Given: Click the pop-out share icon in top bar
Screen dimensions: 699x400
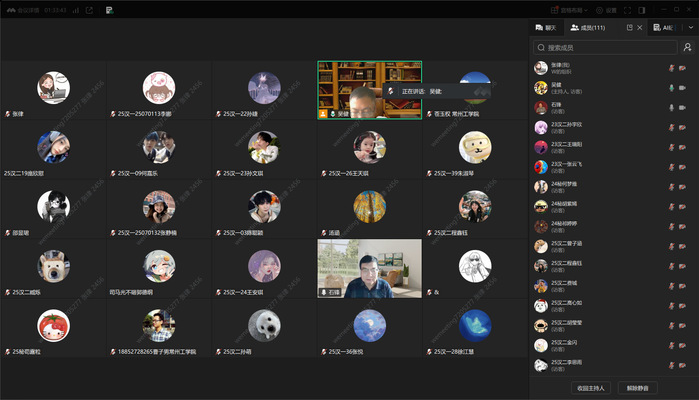Looking at the screenshot, I should (x=90, y=10).
